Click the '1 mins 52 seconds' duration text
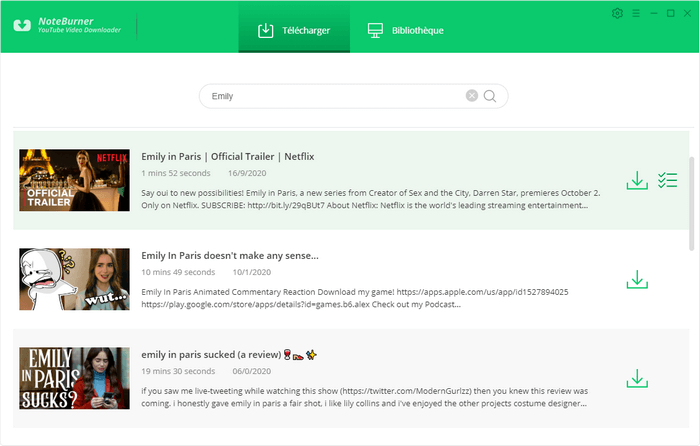700x446 pixels. (176, 173)
